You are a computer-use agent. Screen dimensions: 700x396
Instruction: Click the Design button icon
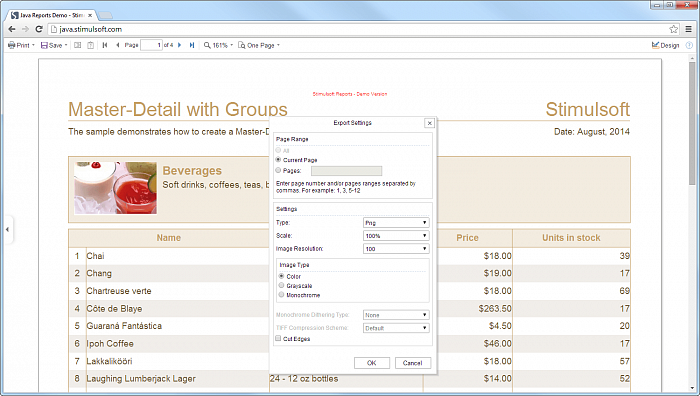656,45
